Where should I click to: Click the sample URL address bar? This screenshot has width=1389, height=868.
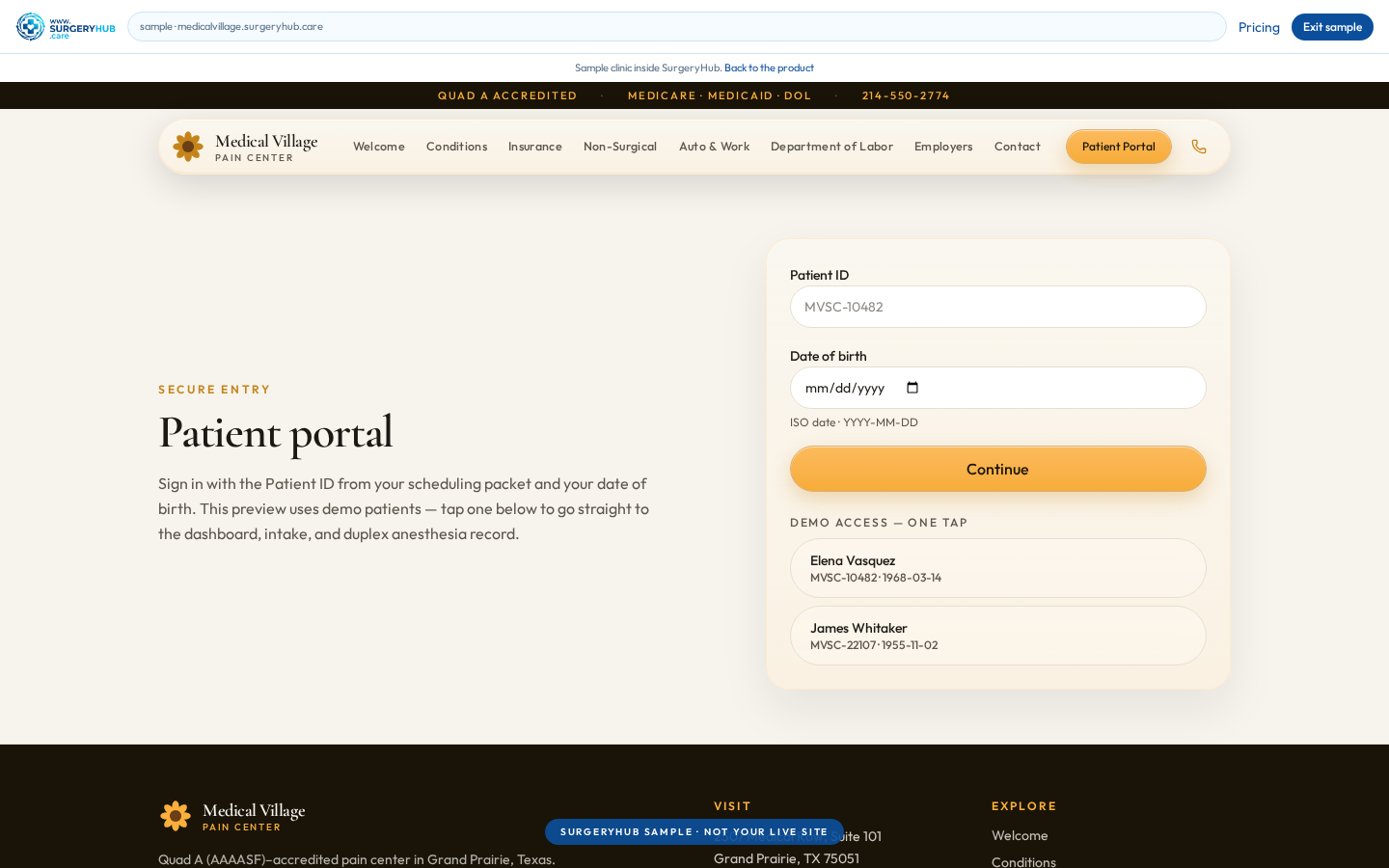[x=677, y=26]
